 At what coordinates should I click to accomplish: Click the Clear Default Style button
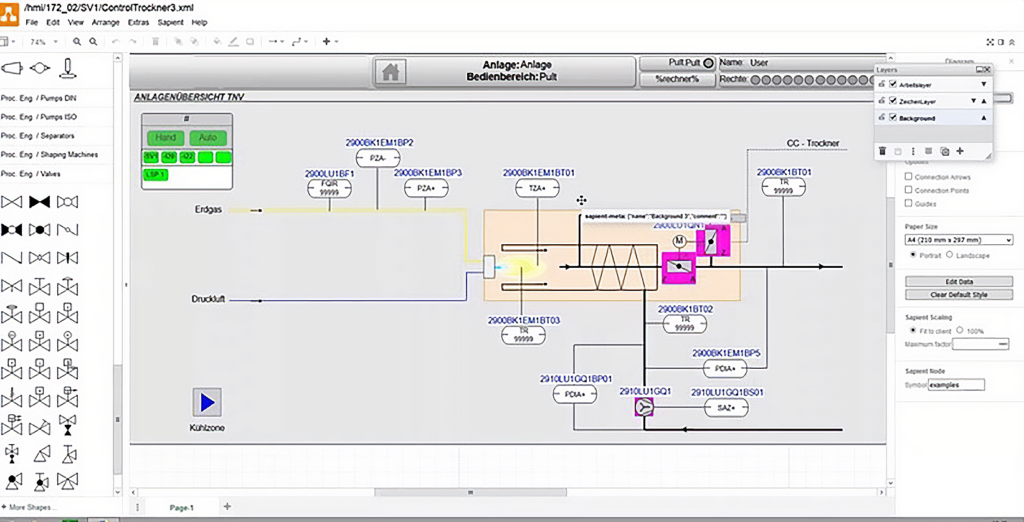tap(958, 295)
